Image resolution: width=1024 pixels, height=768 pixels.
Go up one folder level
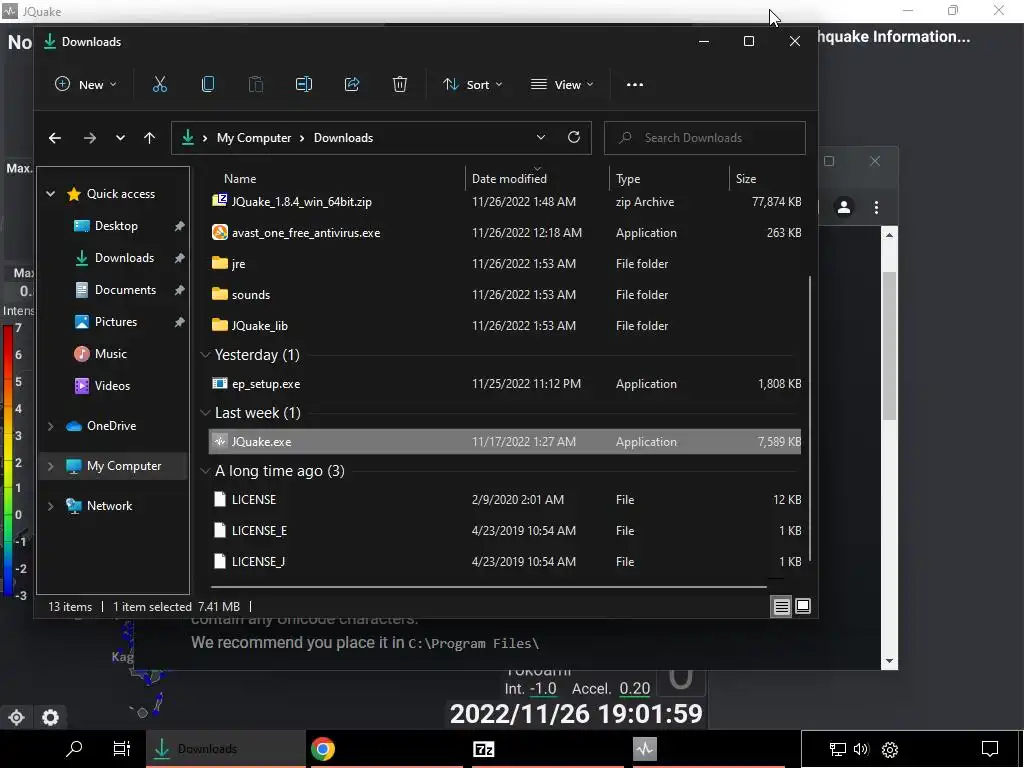(150, 138)
